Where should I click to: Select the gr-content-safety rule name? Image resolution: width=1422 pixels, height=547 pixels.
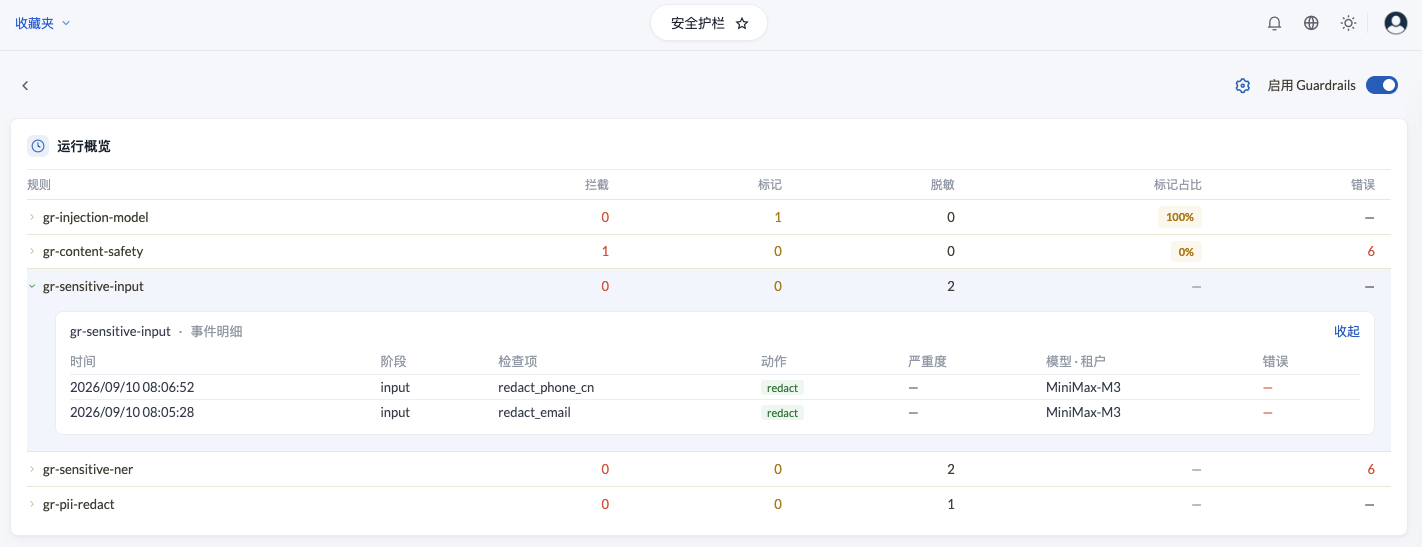pyautogui.click(x=93, y=251)
